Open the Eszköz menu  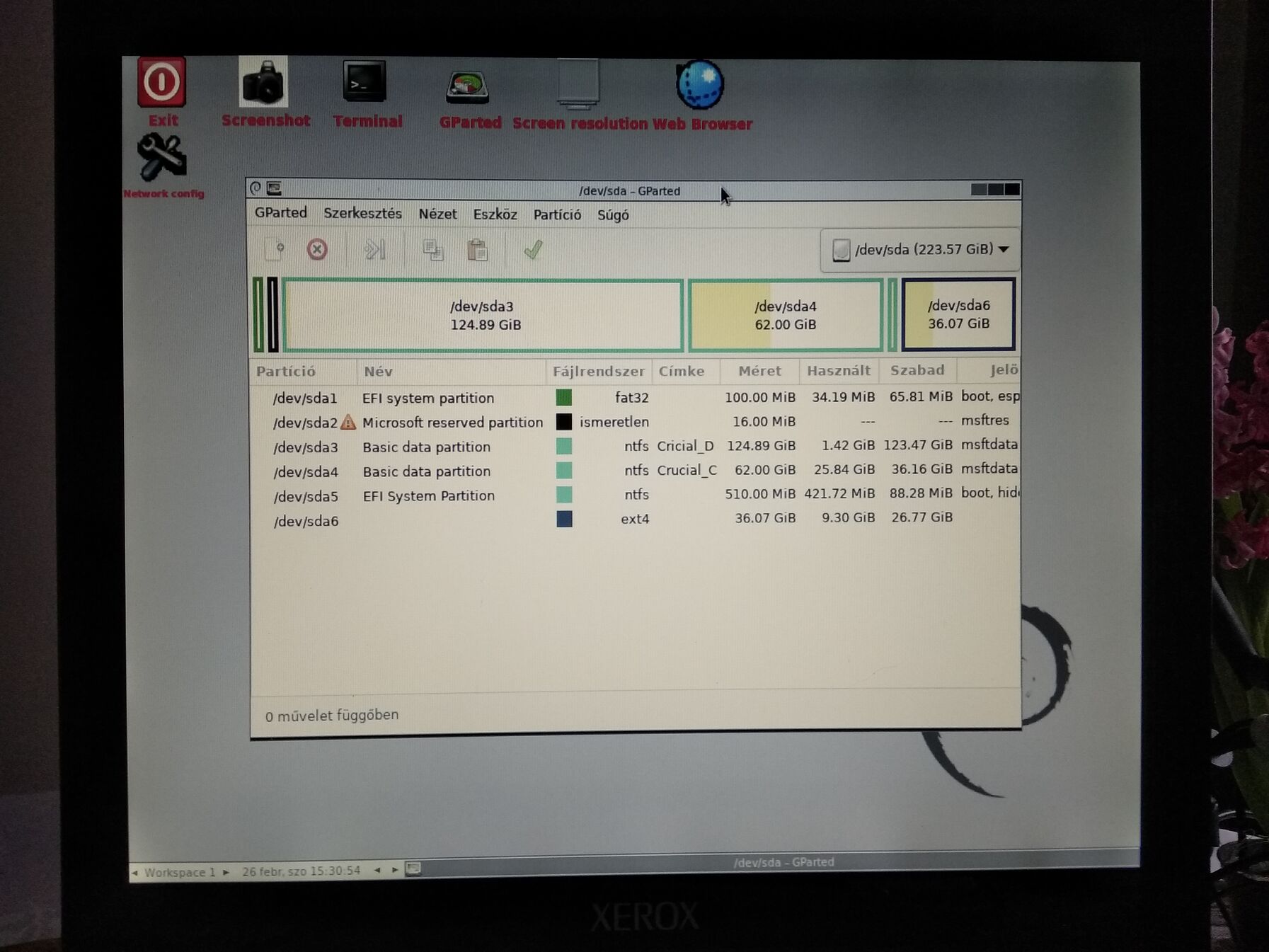495,214
